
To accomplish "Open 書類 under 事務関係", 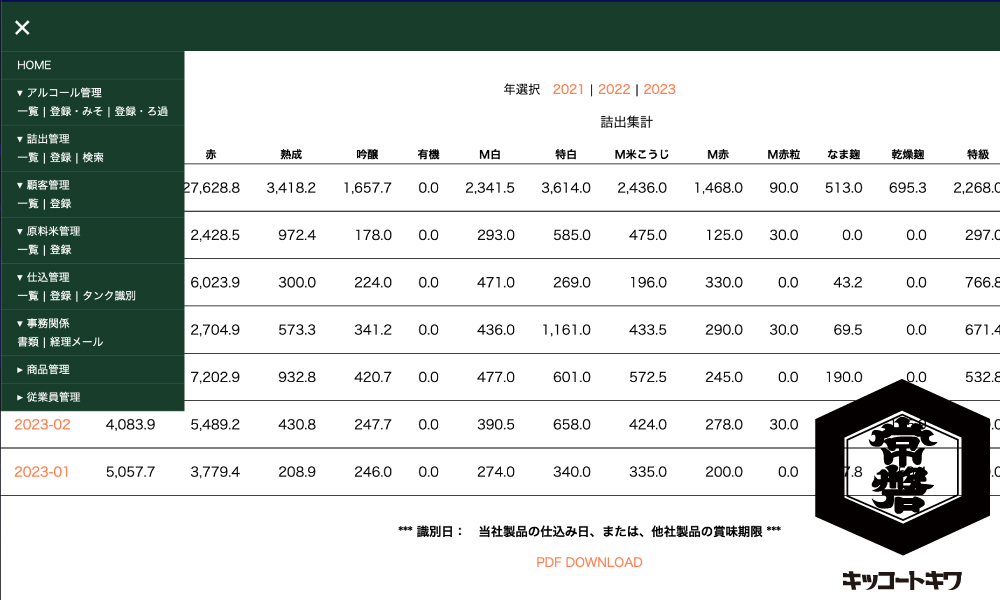I will coord(28,342).
